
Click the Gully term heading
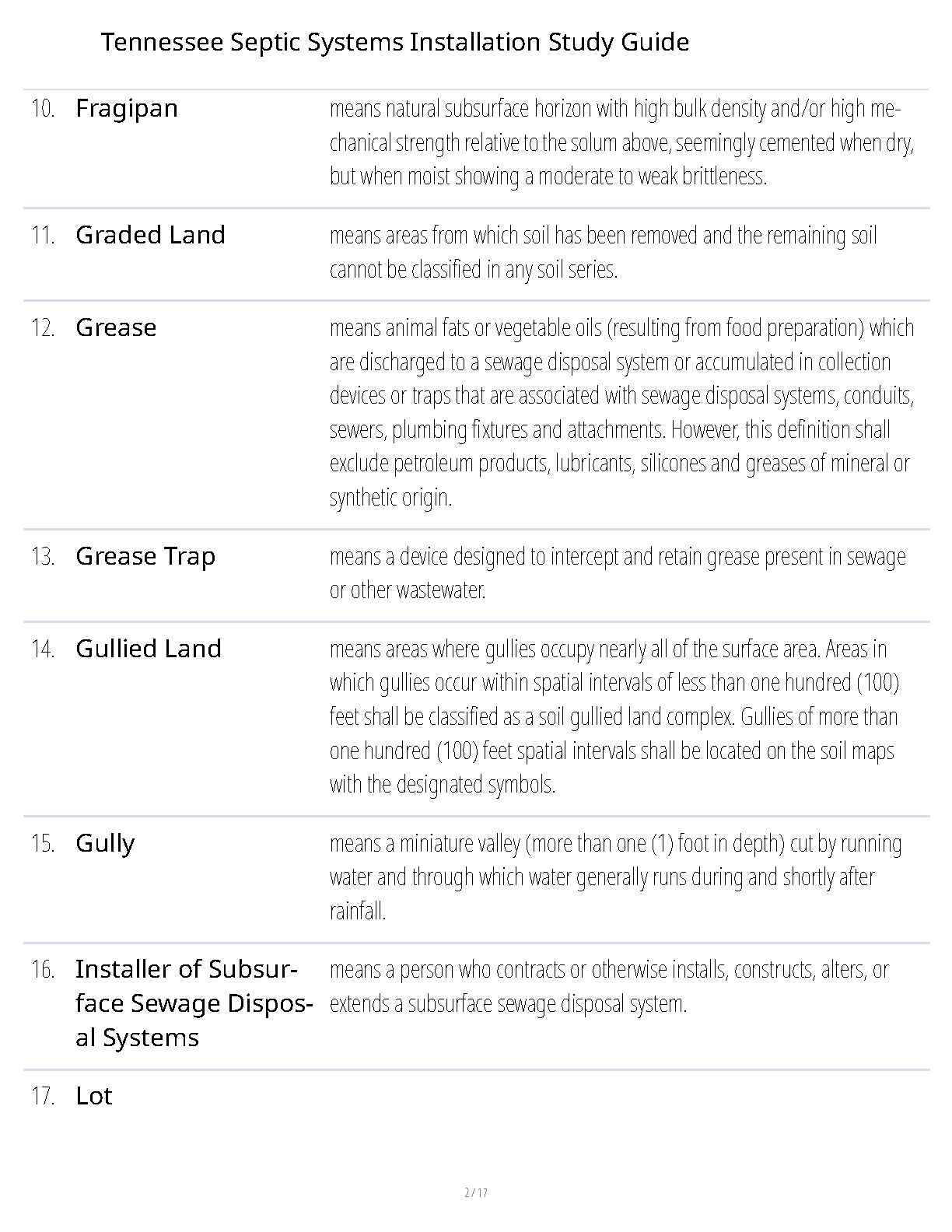tap(105, 843)
